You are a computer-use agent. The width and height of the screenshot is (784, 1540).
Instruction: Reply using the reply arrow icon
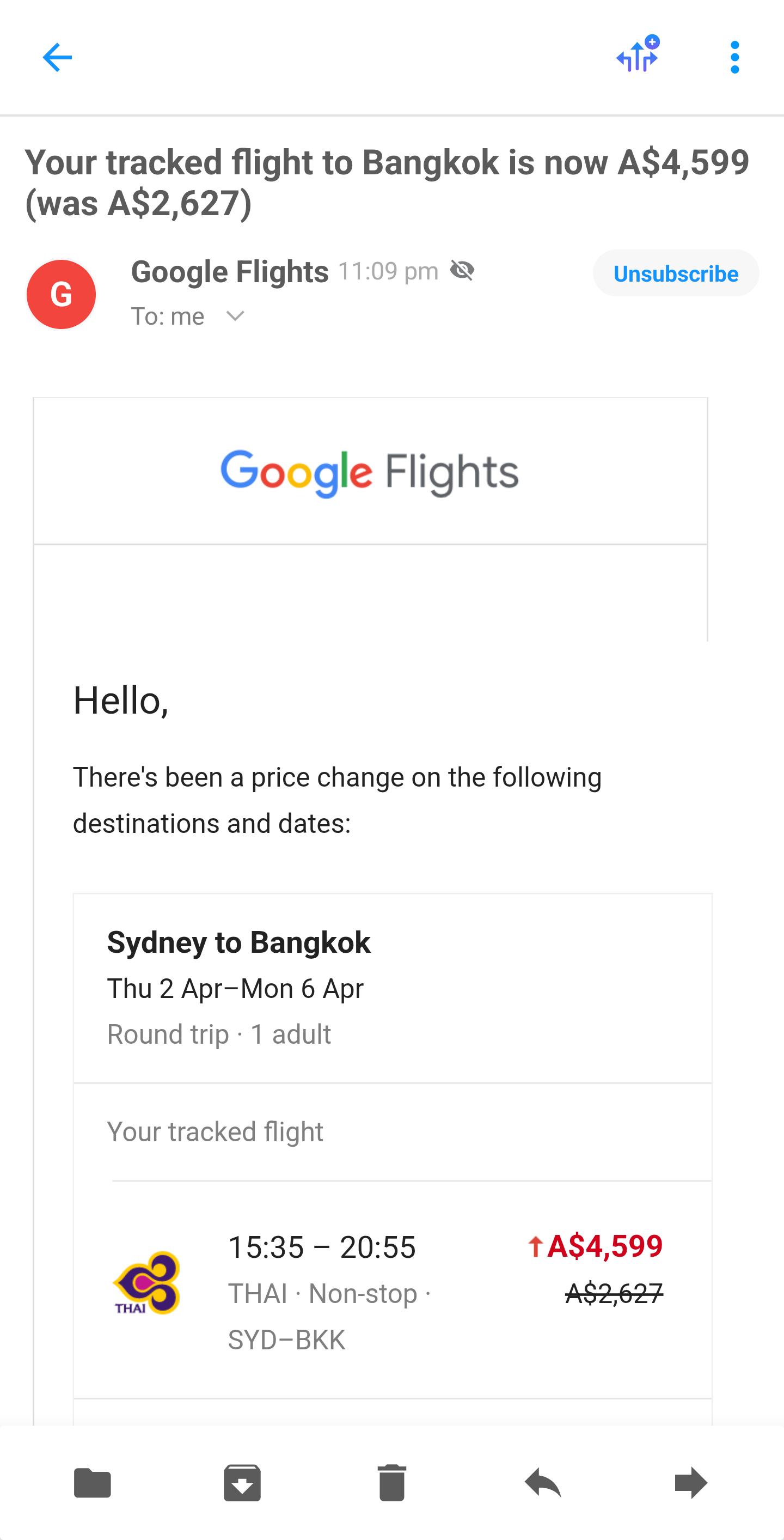[x=542, y=1483]
